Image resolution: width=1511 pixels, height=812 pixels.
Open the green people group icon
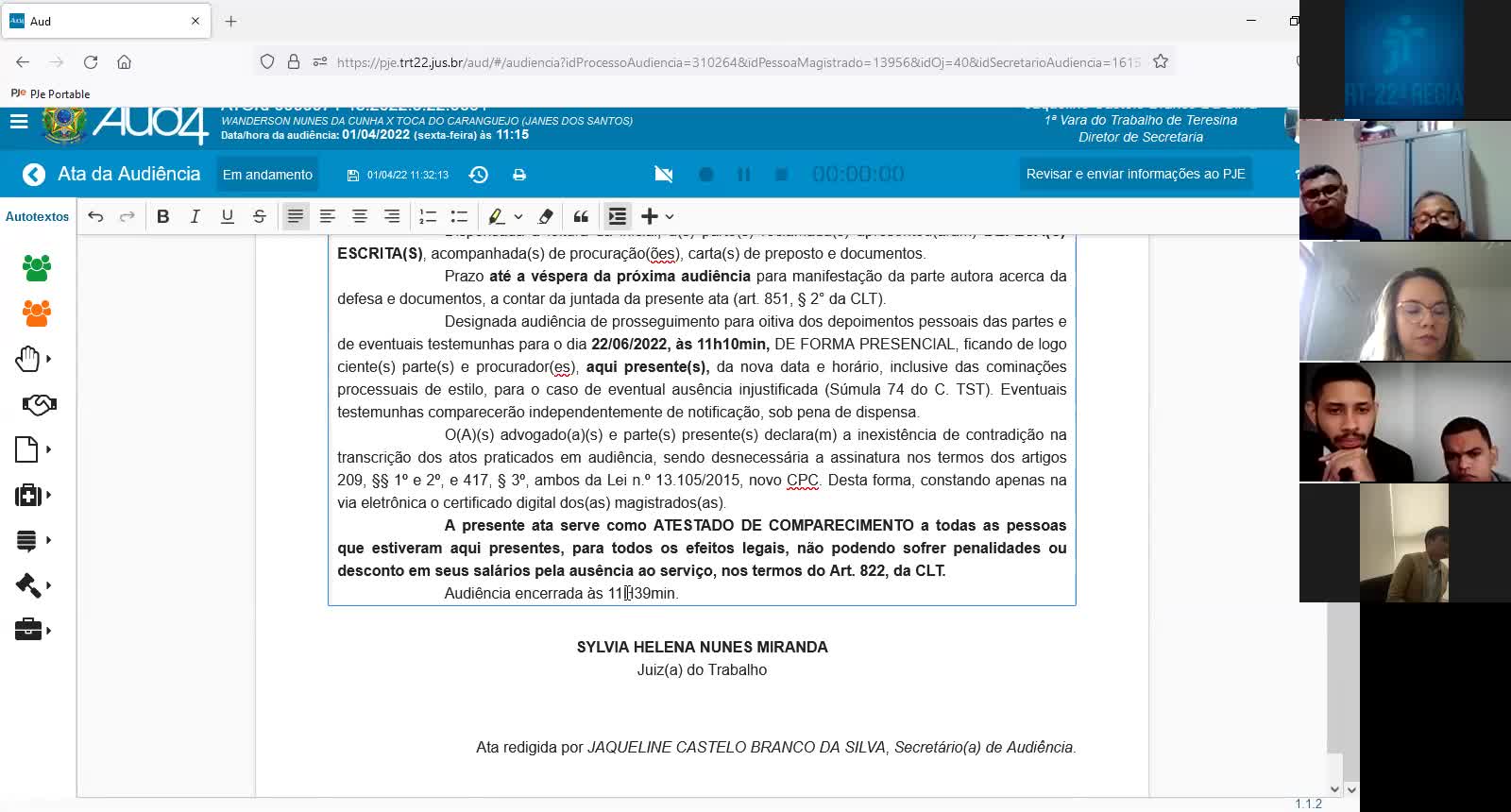pos(37,268)
